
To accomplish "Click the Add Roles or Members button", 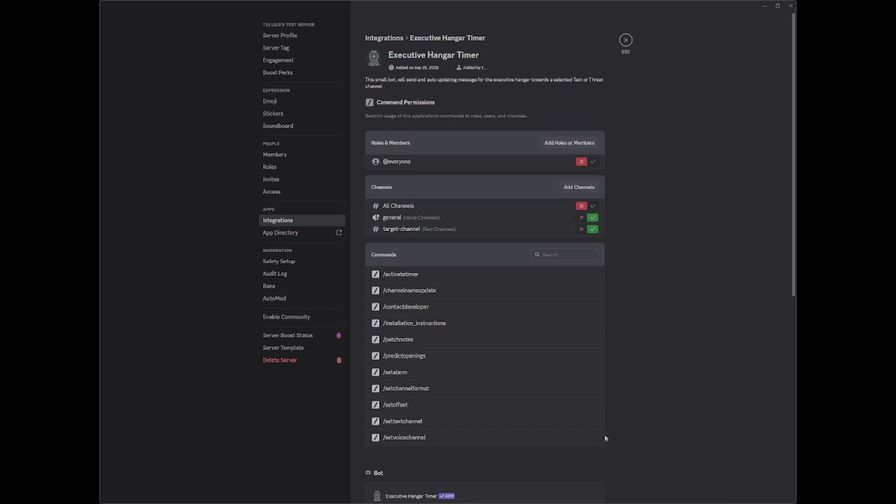I will pyautogui.click(x=569, y=143).
